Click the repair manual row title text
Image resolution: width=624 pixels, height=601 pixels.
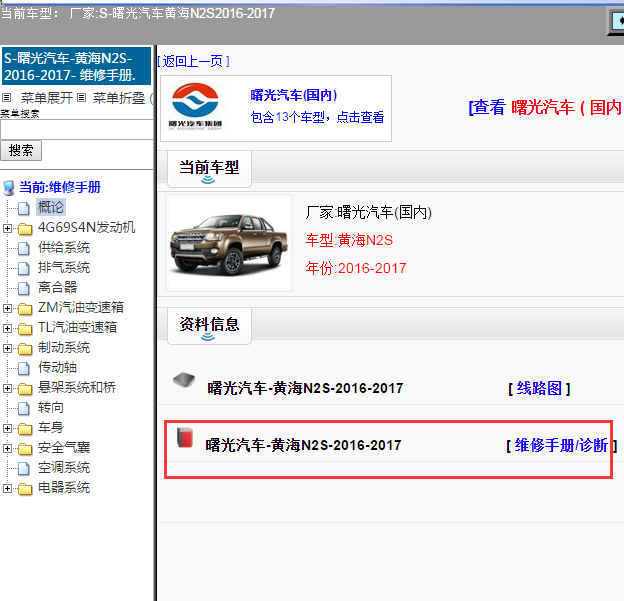303,445
